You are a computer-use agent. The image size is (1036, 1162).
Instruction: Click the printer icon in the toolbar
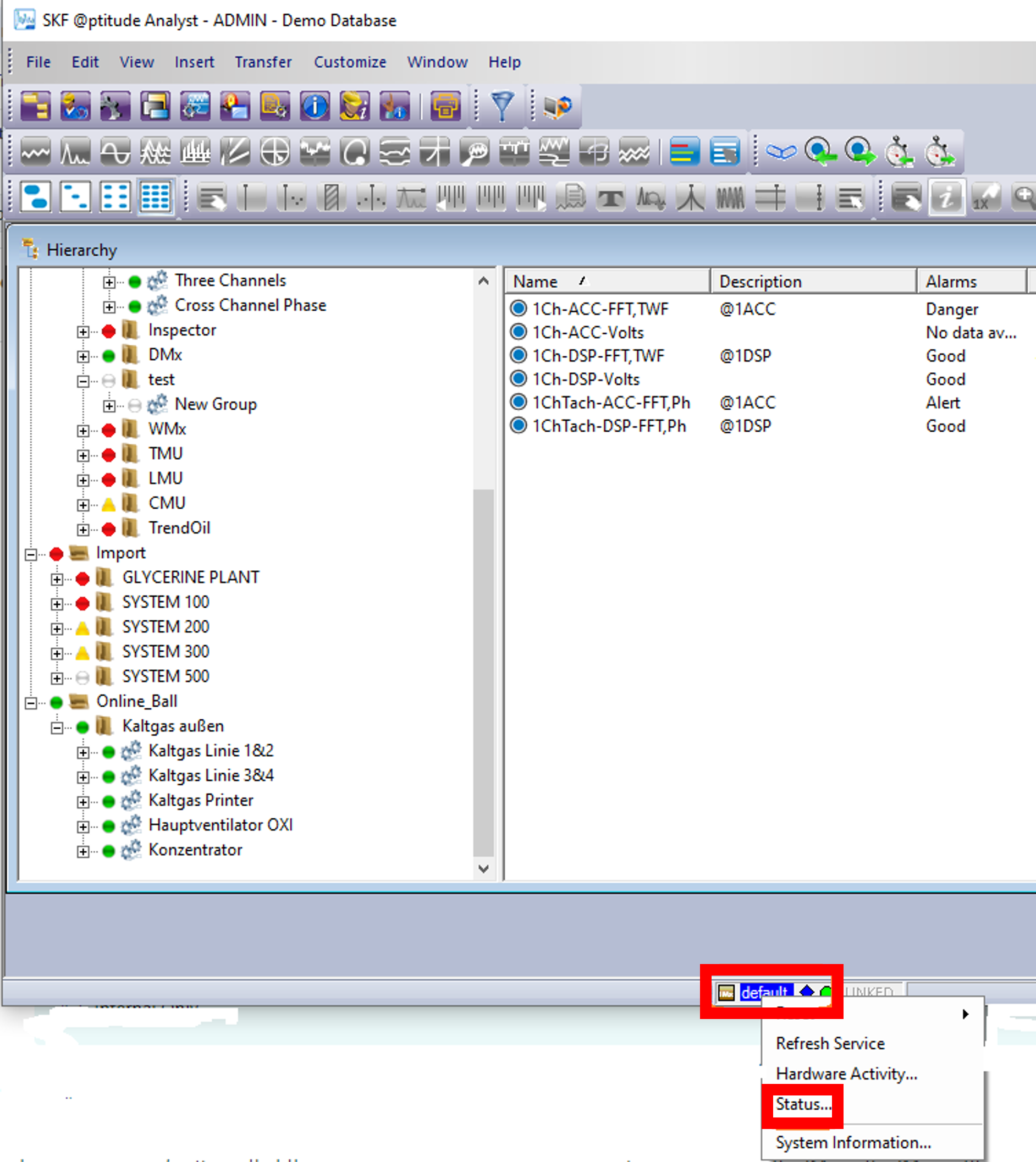point(445,106)
